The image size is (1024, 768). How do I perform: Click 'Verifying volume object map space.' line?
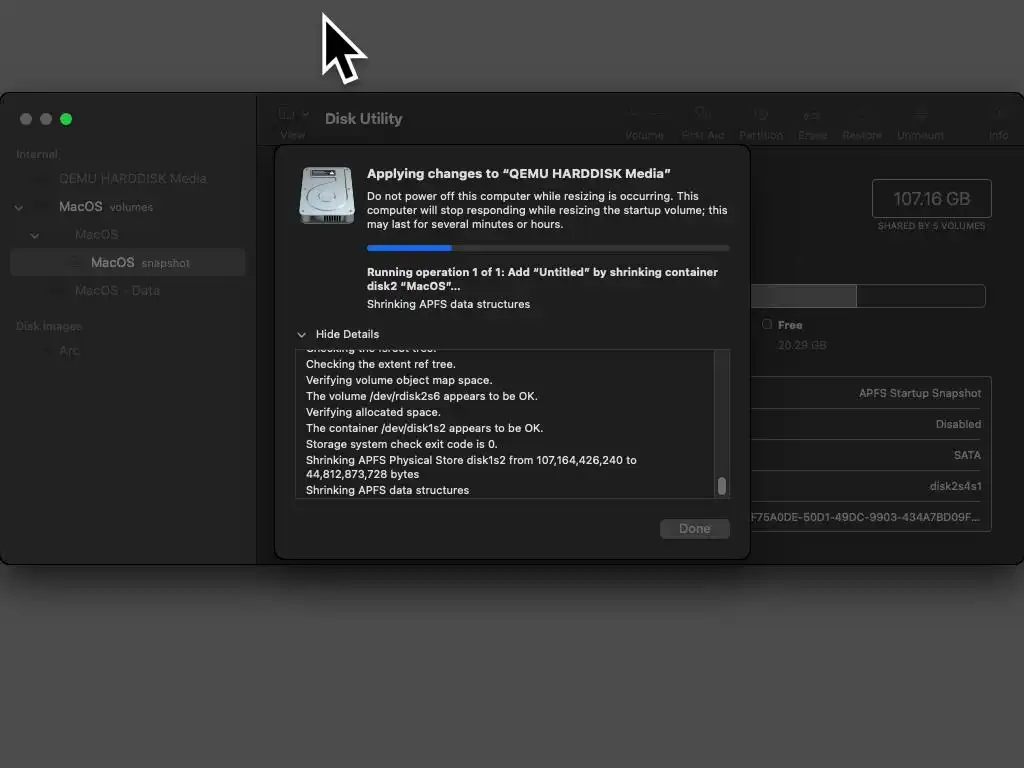click(399, 380)
